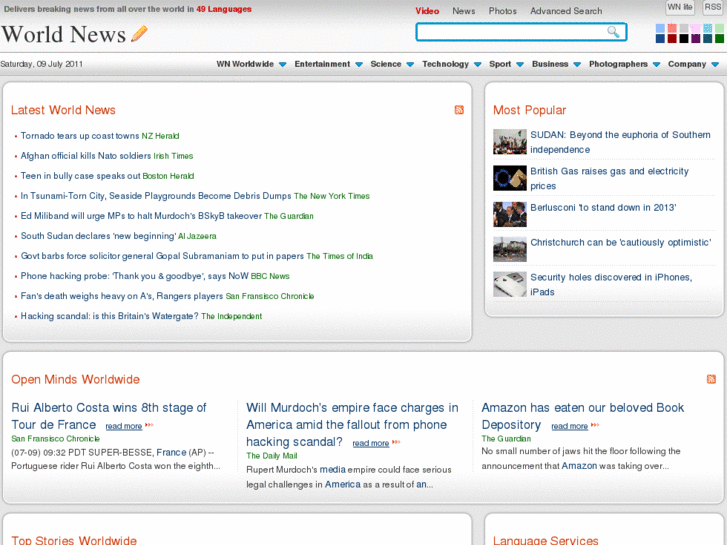Image resolution: width=727 pixels, height=545 pixels.
Task: Click read more for Tour de France story
Action: pos(124,426)
